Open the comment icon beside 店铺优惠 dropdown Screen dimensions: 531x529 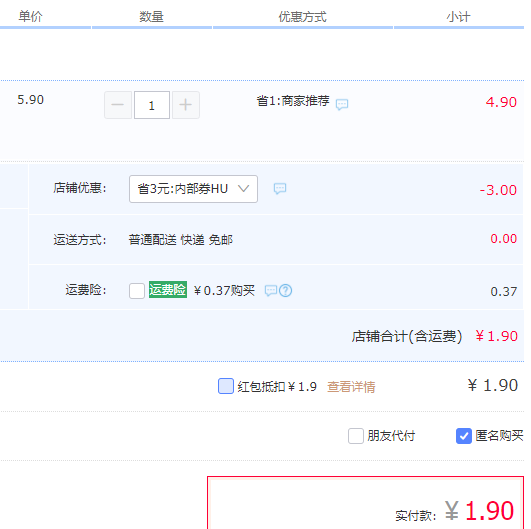pyautogui.click(x=280, y=189)
